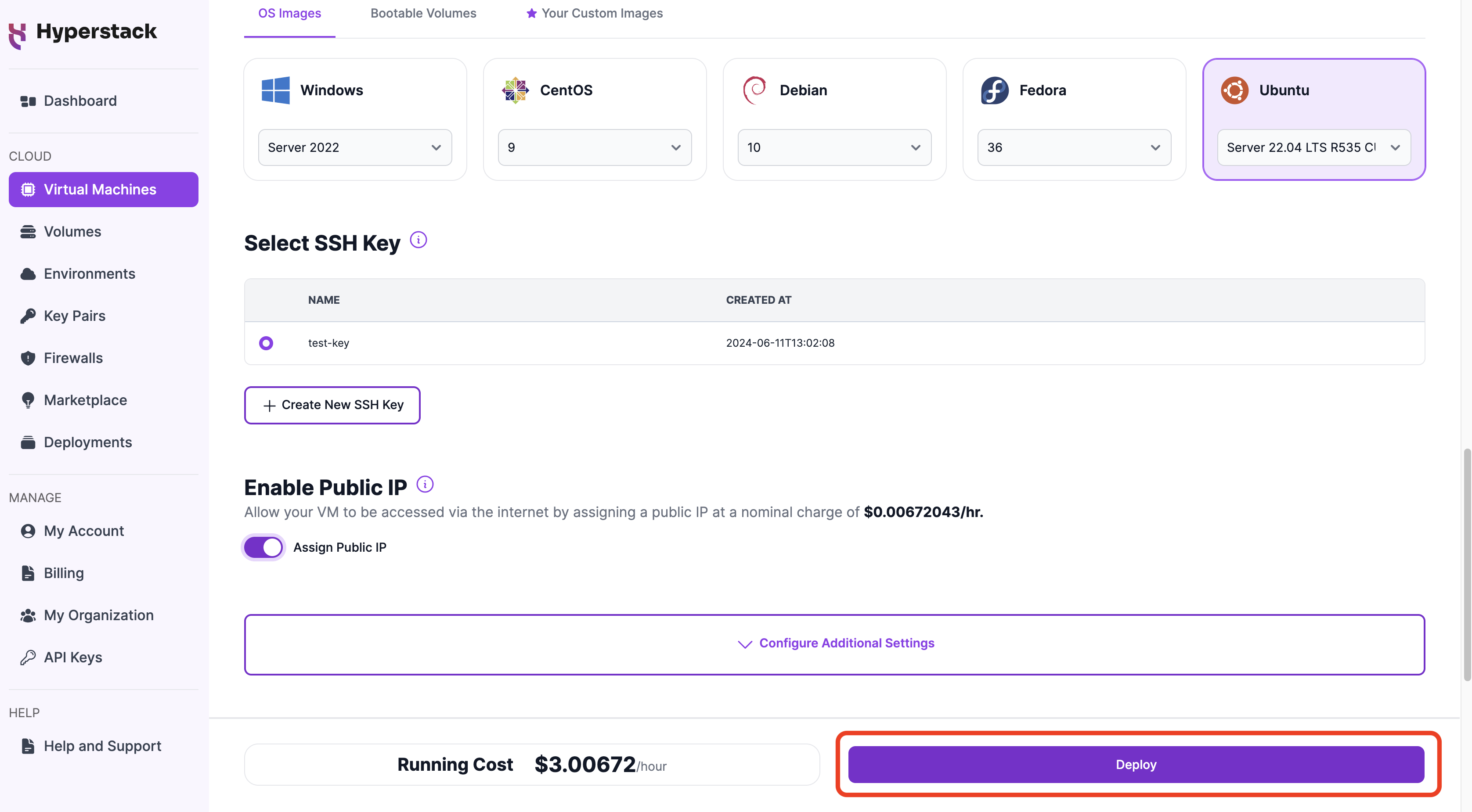Screen dimensions: 1472x812
Task: Click the Ubuntu logo icon
Action: [x=1234, y=90]
